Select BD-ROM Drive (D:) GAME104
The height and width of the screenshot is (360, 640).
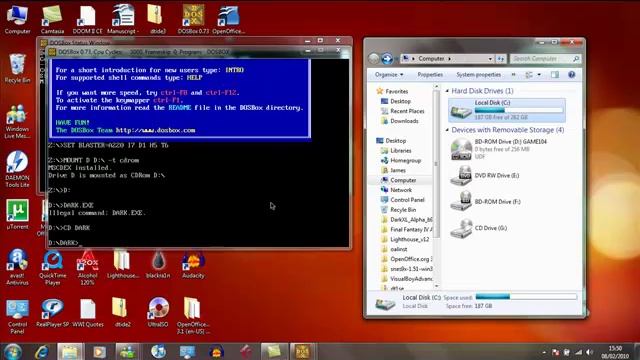506,149
